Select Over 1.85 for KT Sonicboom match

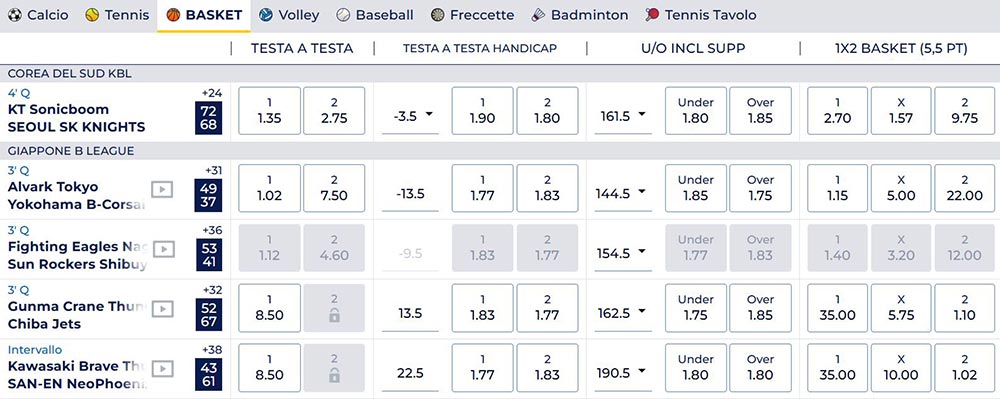point(760,111)
